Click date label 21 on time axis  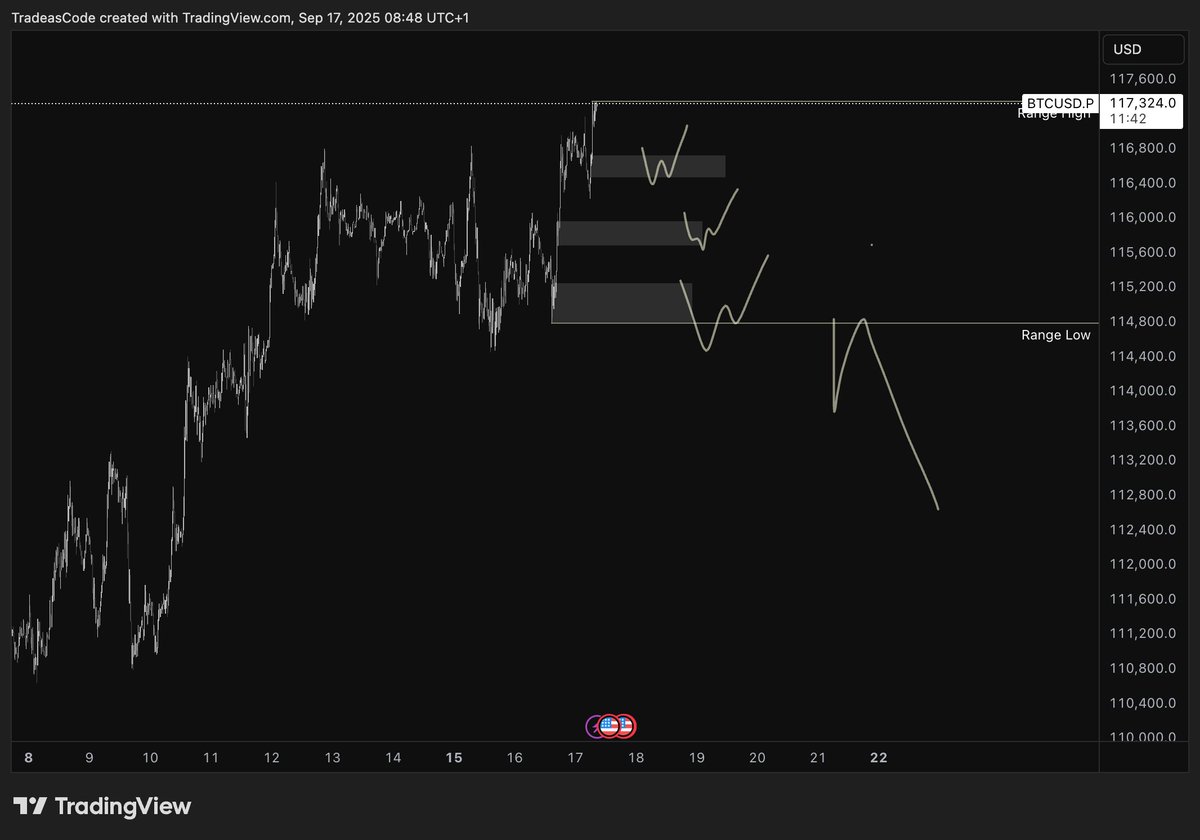[818, 758]
